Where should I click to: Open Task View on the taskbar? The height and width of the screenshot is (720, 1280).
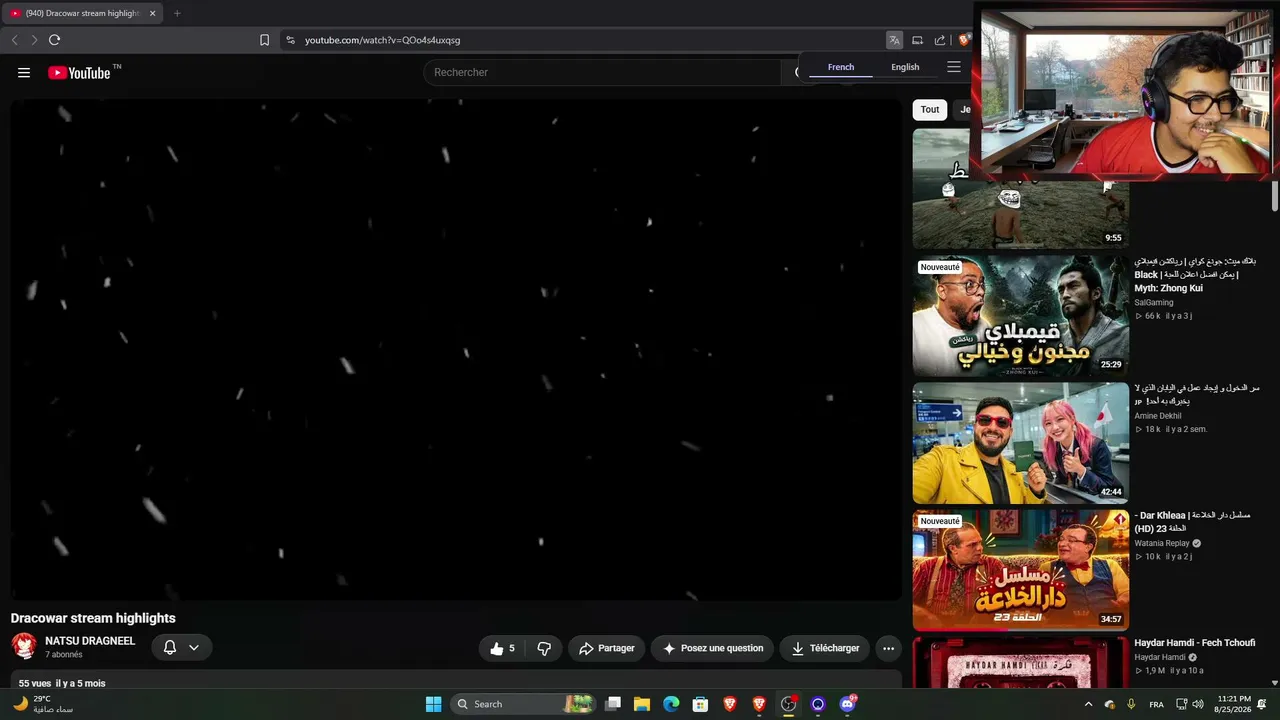click(613, 704)
